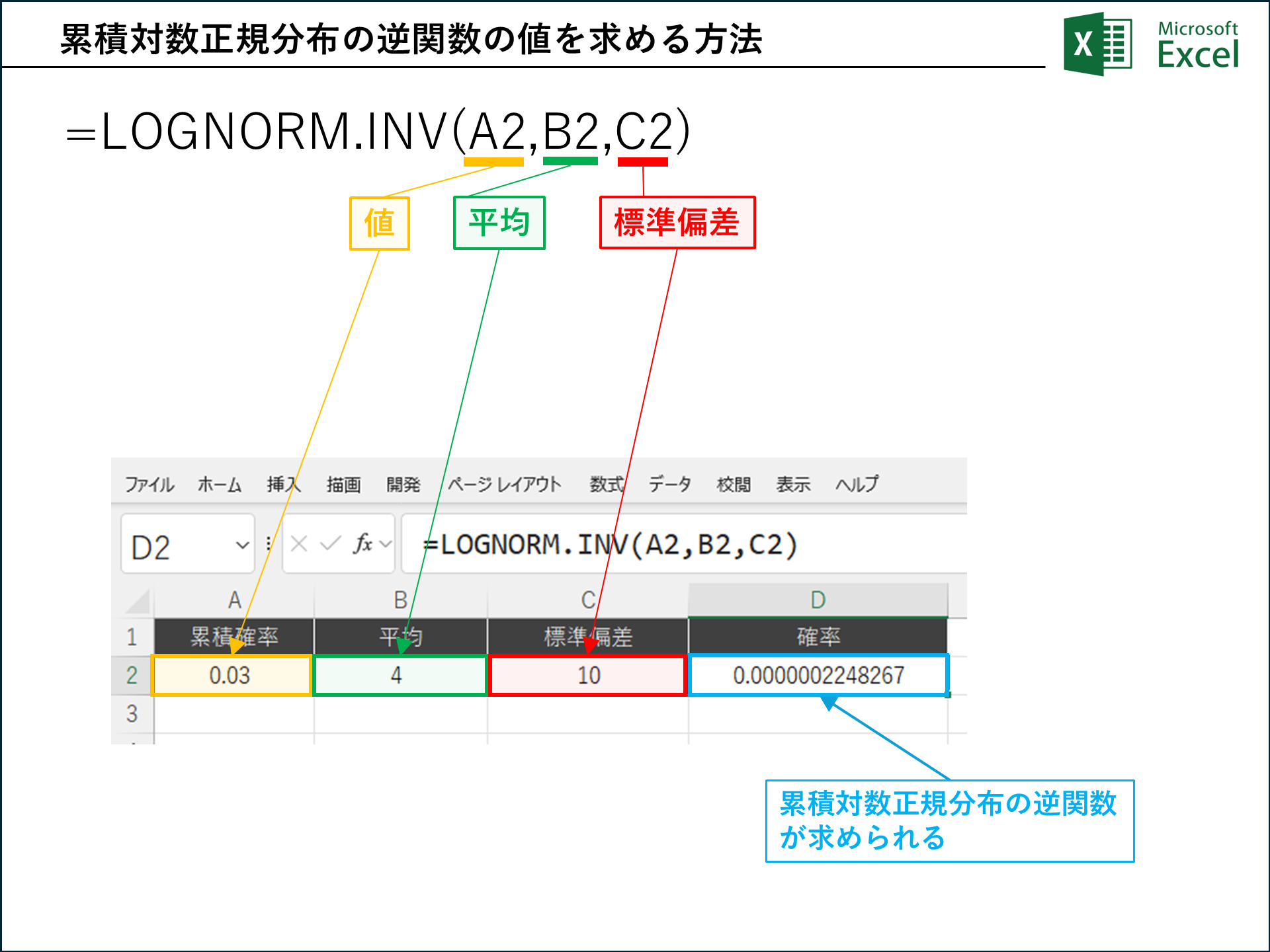Screen dimensions: 1270x952
Task: Click the column header D
Action: [819, 598]
